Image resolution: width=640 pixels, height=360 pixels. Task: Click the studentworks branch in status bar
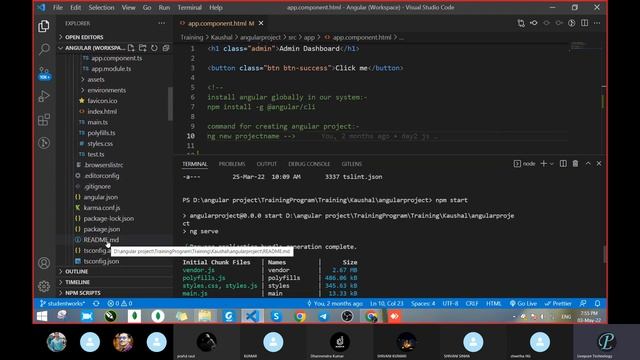62,303
